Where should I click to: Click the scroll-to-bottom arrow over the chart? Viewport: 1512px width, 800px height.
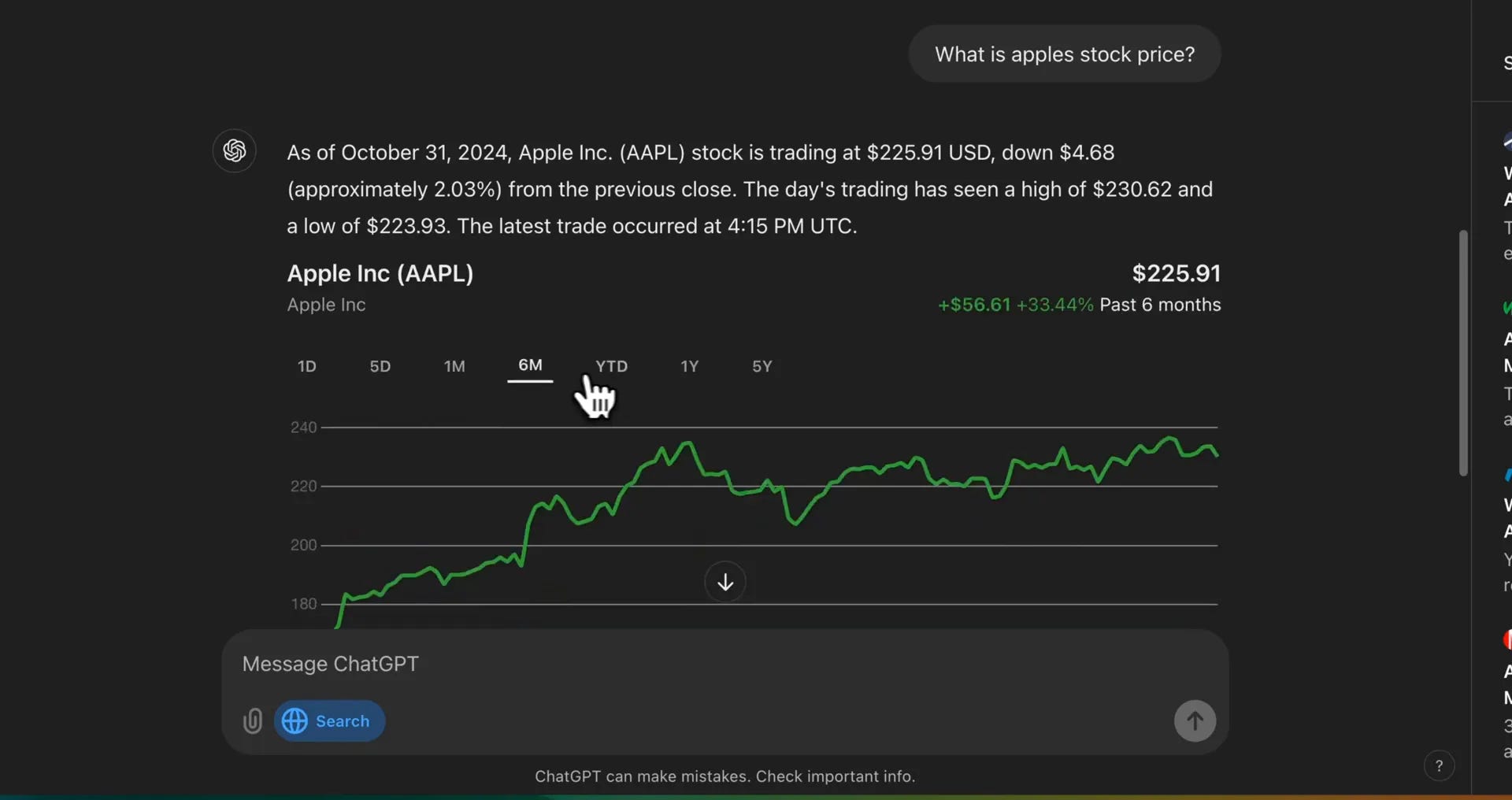click(x=724, y=582)
